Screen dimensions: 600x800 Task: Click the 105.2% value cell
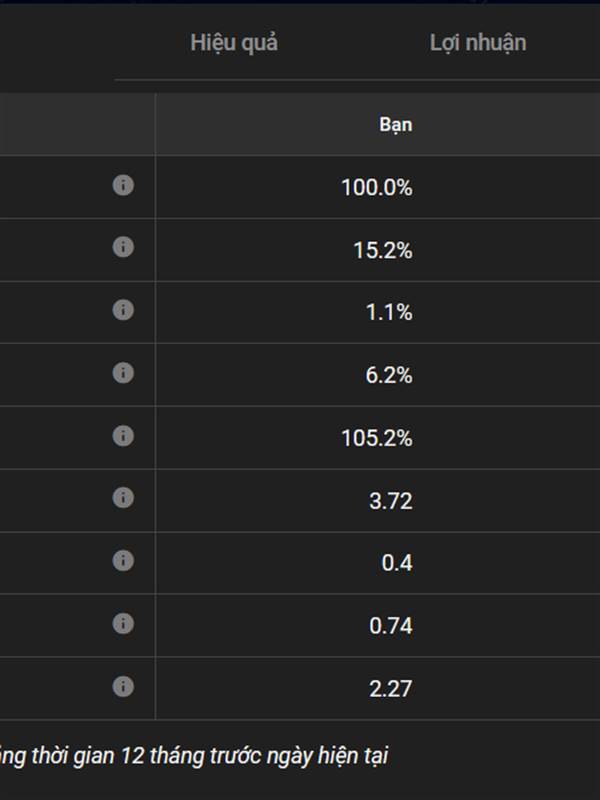[x=377, y=438]
